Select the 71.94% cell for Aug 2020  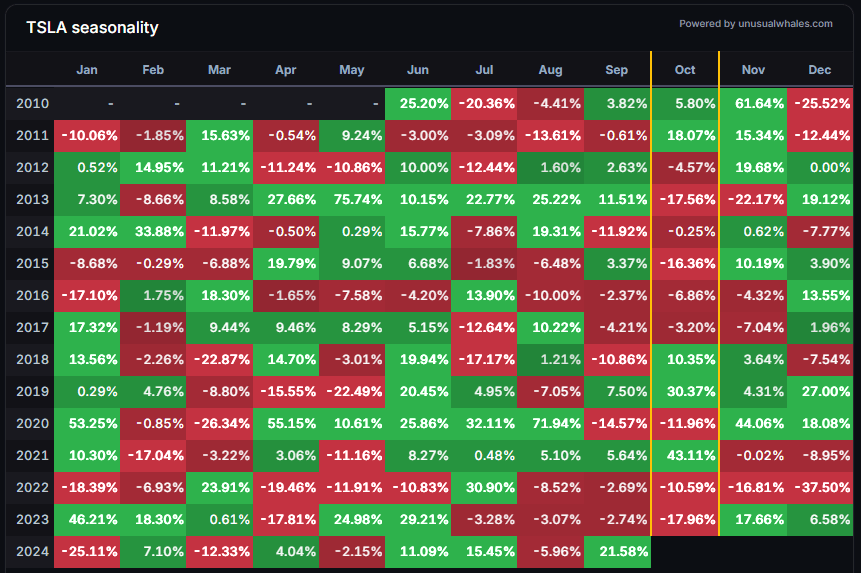click(x=550, y=422)
